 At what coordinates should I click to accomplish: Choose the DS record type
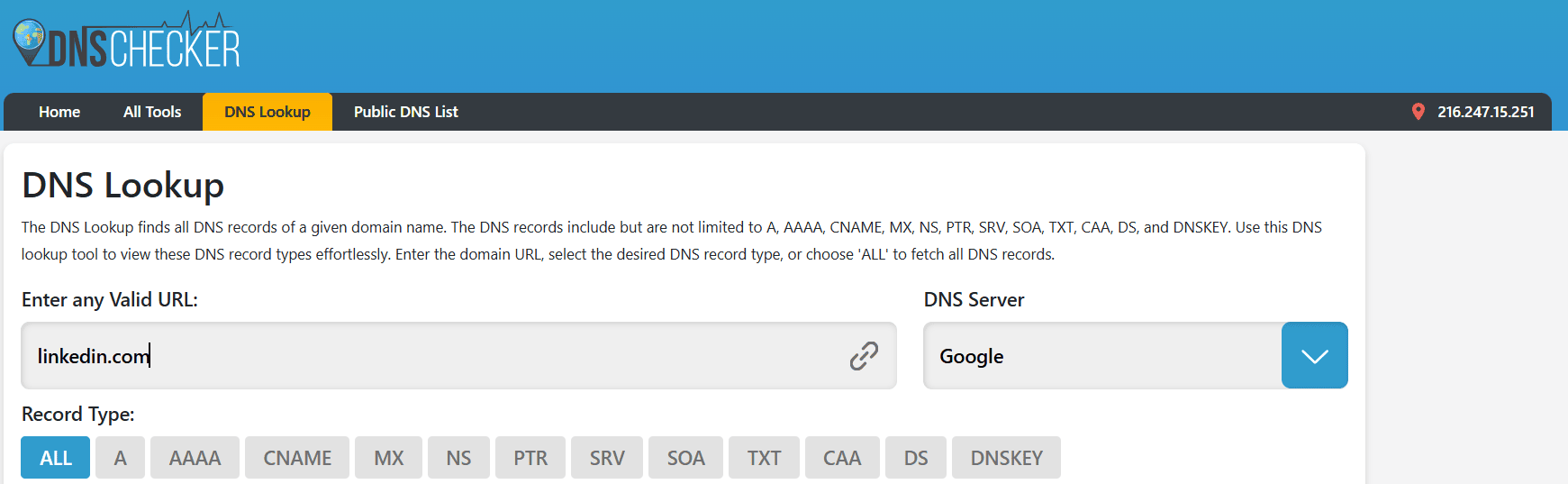pyautogui.click(x=916, y=458)
